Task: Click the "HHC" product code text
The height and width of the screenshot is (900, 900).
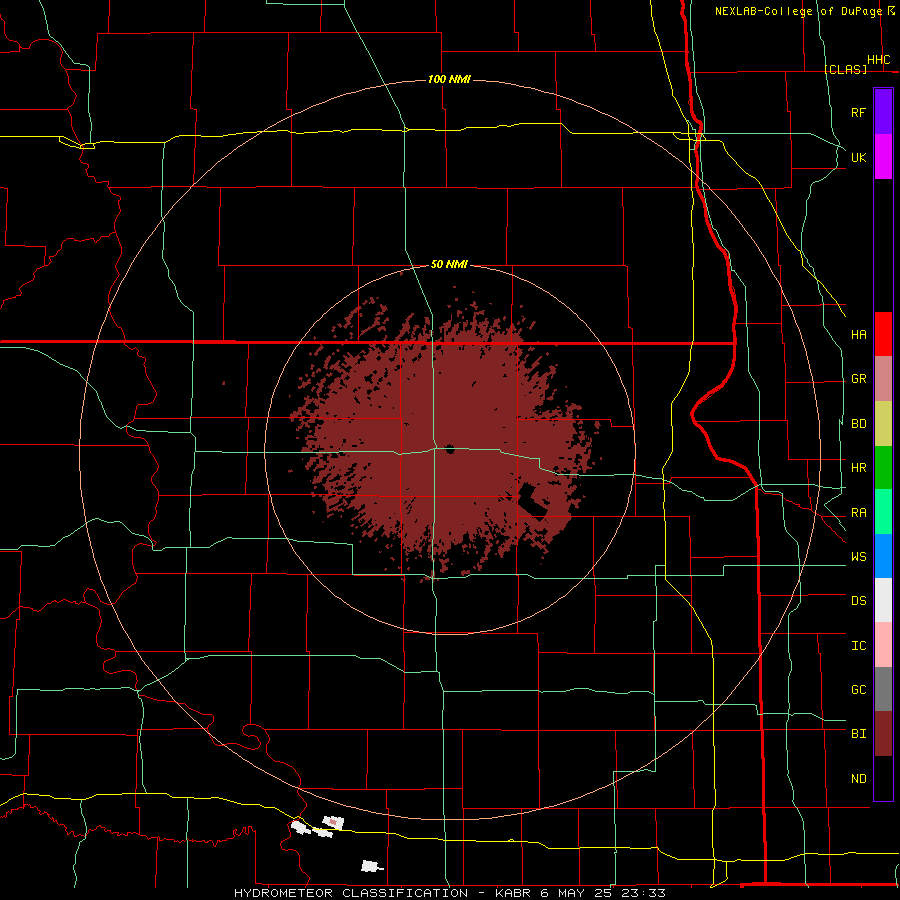Action: pos(879,60)
